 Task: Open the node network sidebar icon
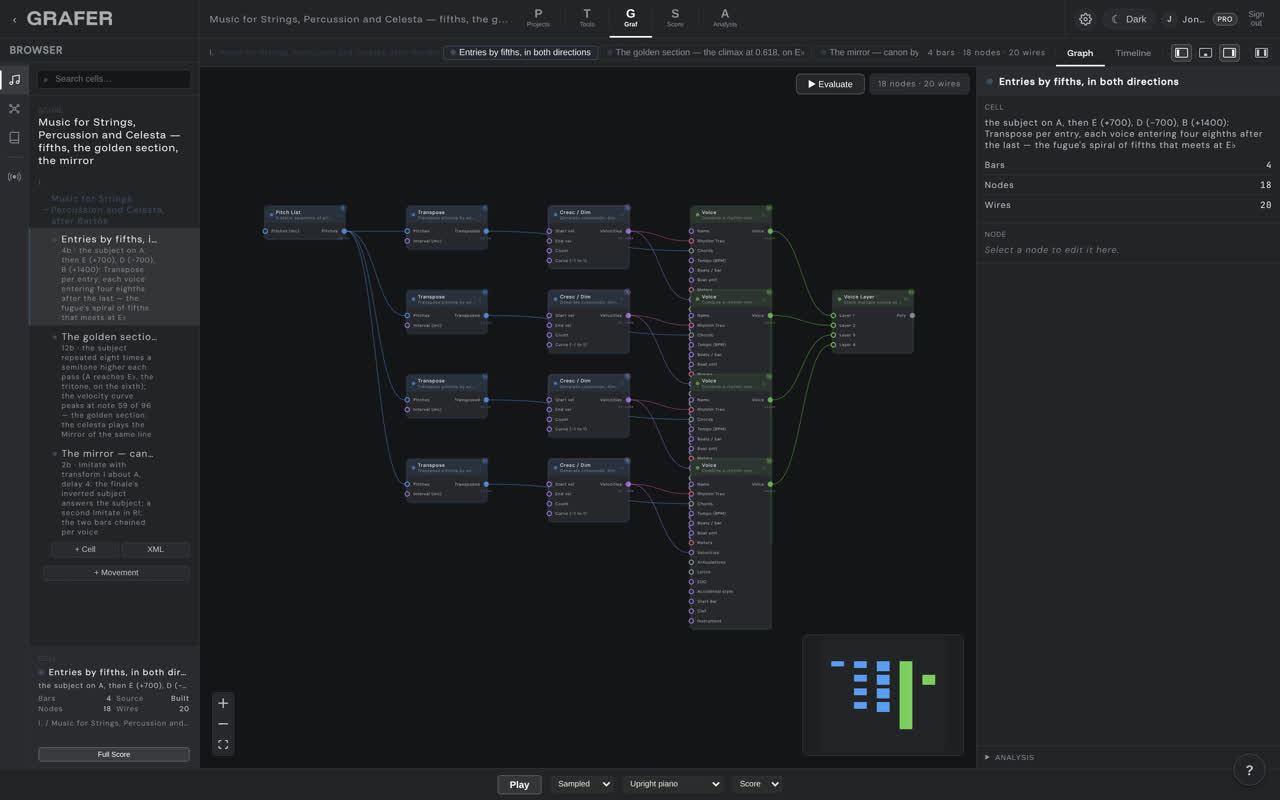pos(14,109)
